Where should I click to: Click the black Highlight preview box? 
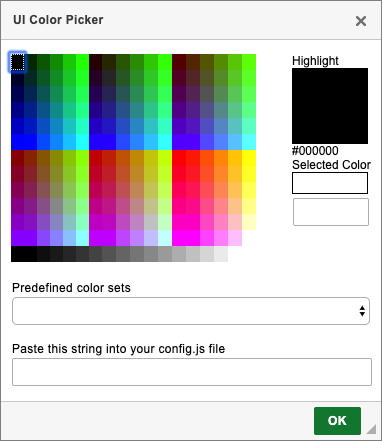330,106
